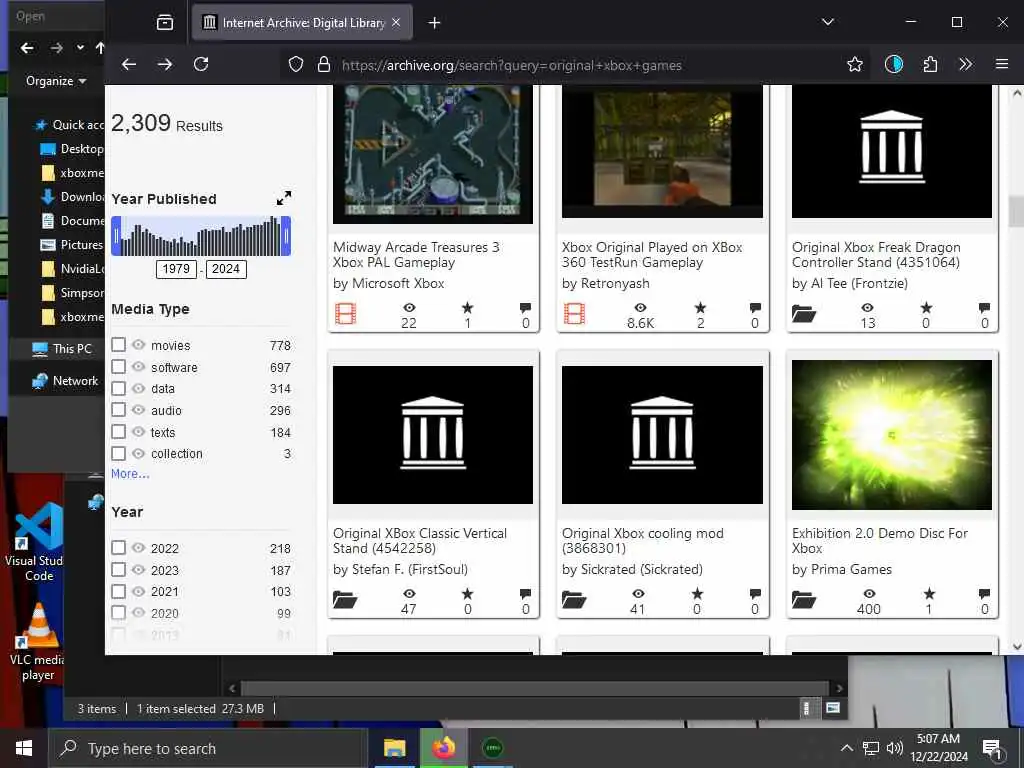The height and width of the screenshot is (768, 1024).
Task: Open Organize dropdown in File Explorer
Action: [56, 81]
